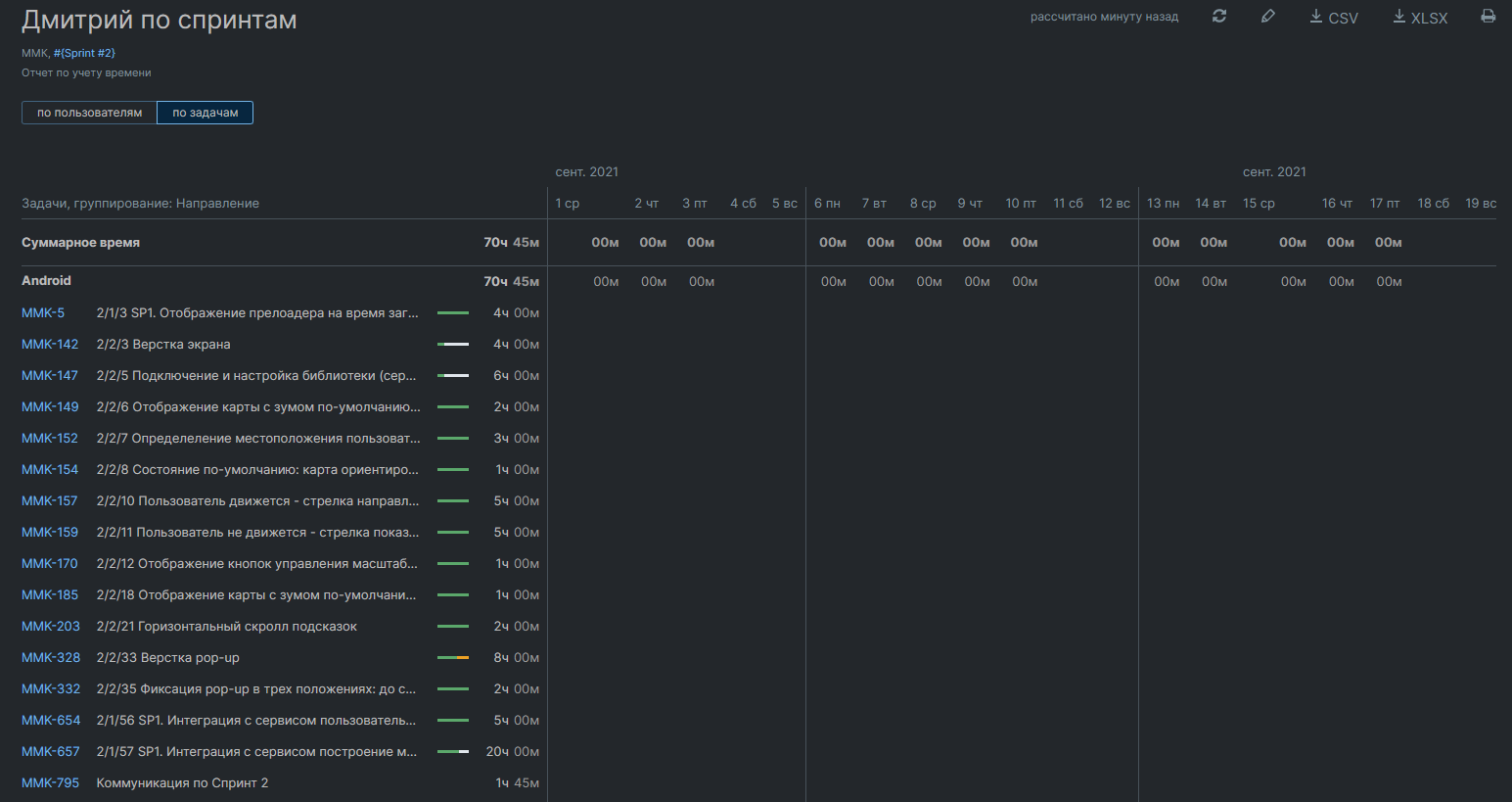Click the 'Суммарное время' total row
This screenshot has height=802, width=1512.
pyautogui.click(x=80, y=243)
